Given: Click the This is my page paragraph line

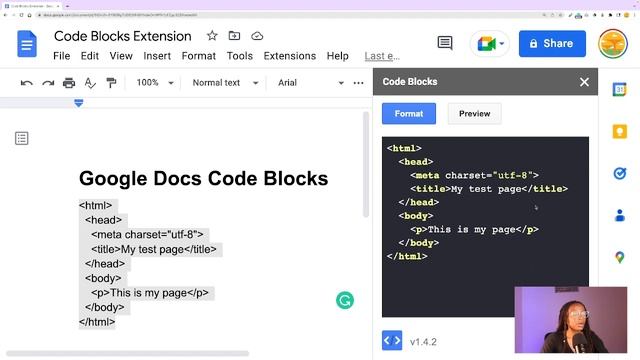Looking at the screenshot, I should pos(150,293).
